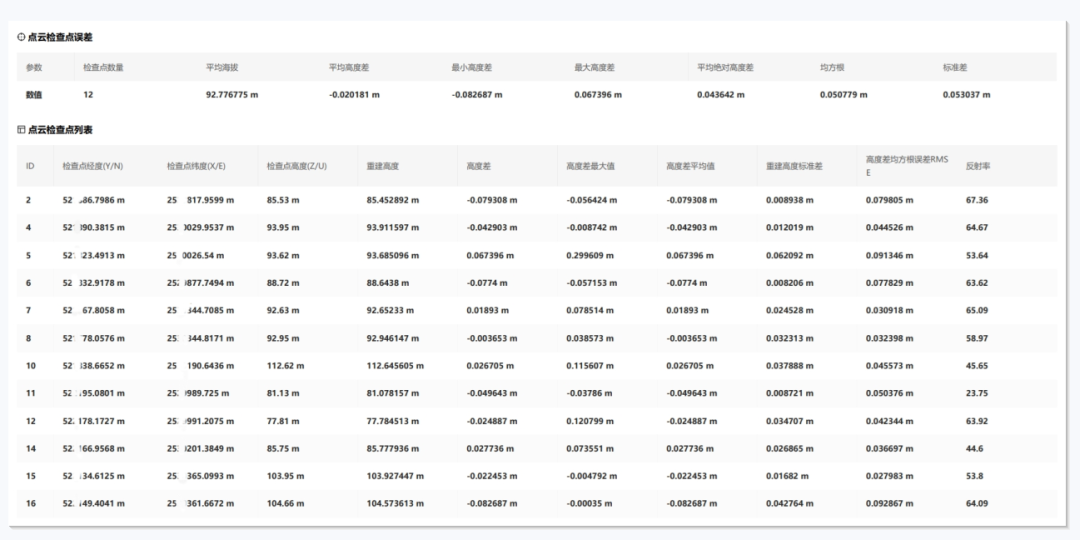The height and width of the screenshot is (540, 1080).
Task: Select reconstructed height 81.078157 m
Action: (x=393, y=393)
